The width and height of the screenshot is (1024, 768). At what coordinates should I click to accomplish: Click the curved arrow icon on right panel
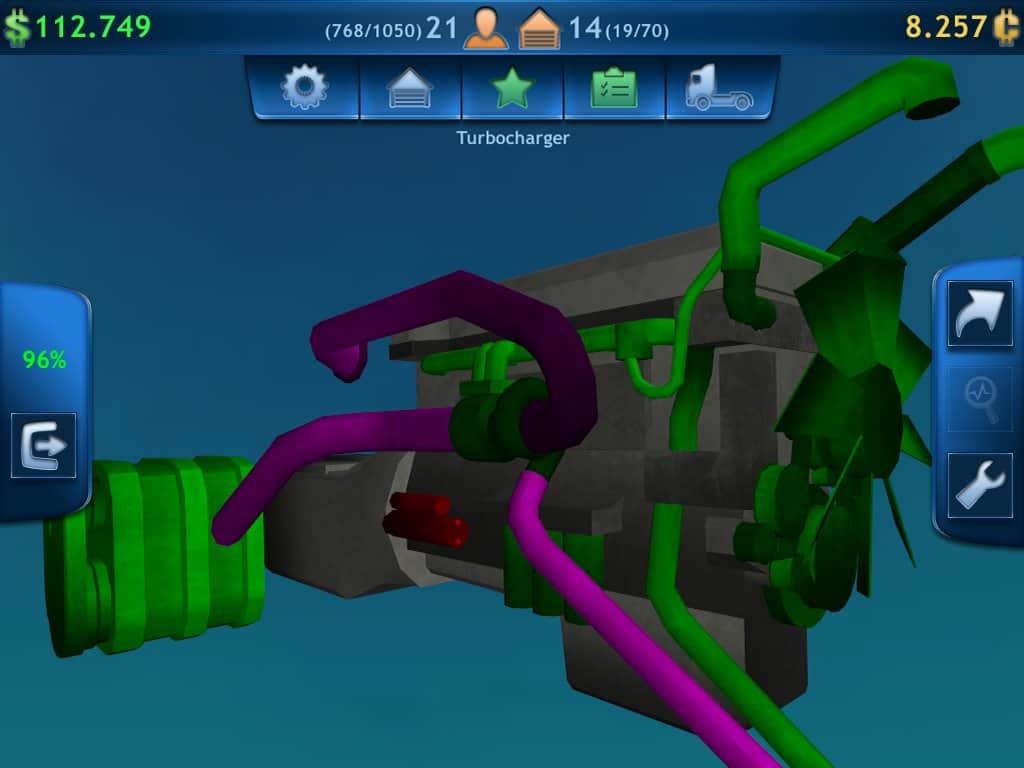coord(979,314)
